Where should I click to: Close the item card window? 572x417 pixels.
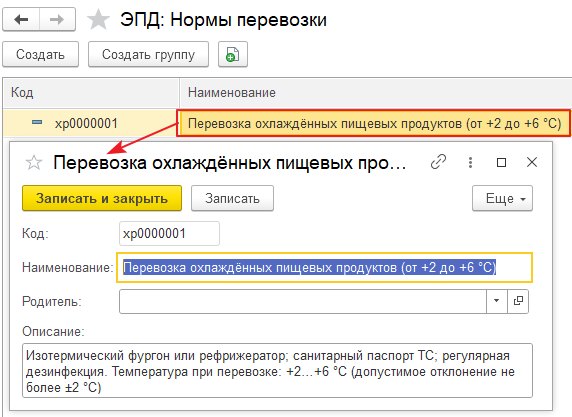[x=532, y=162]
